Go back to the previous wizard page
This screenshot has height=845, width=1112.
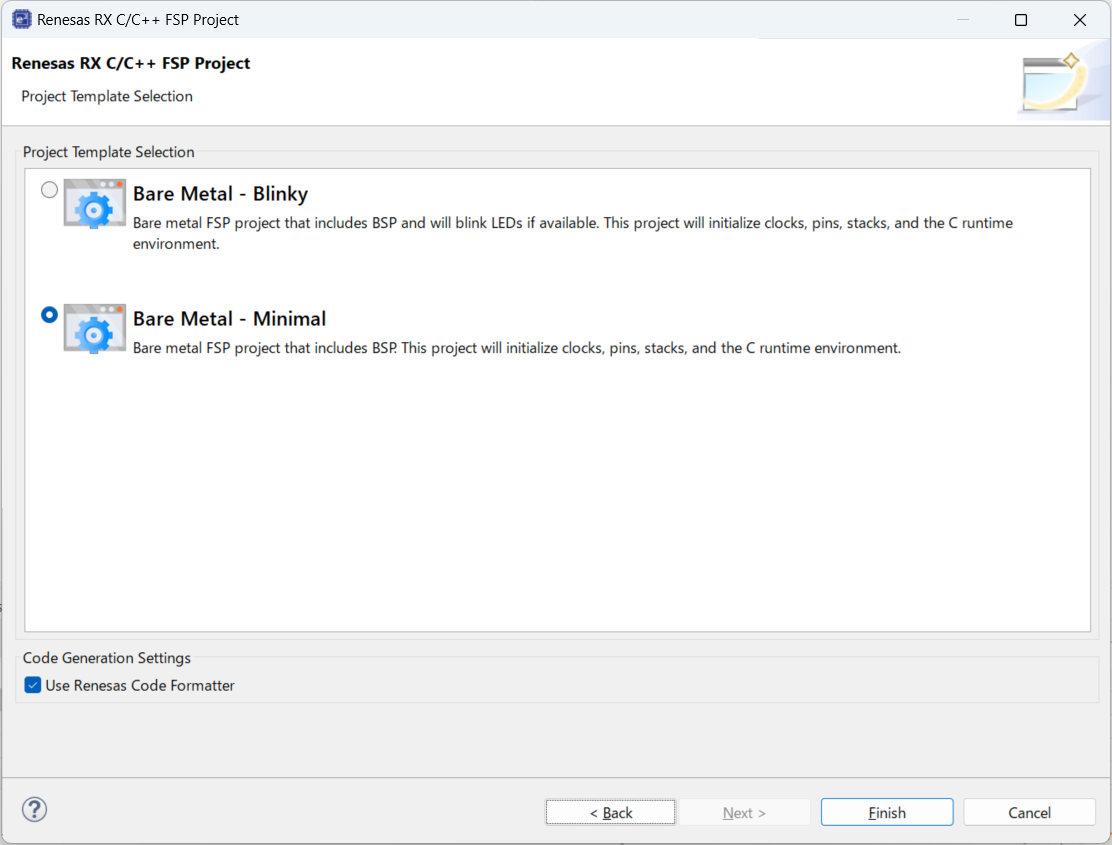pos(611,812)
